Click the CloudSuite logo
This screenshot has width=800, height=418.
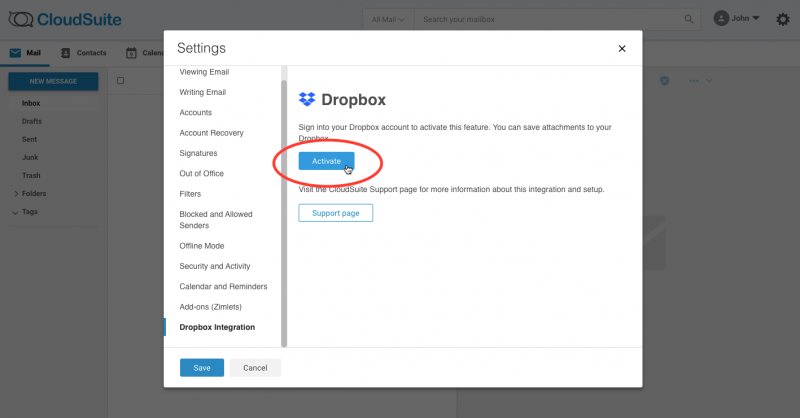(65, 19)
